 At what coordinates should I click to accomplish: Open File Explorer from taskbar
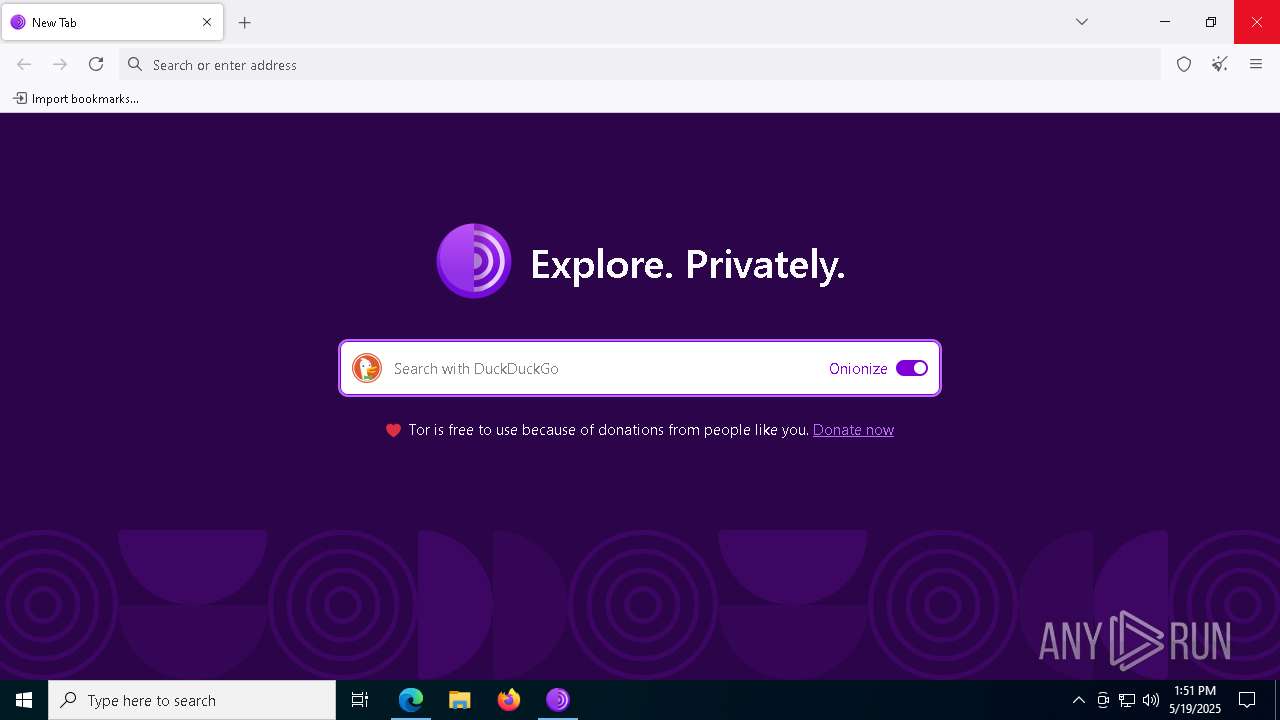460,700
